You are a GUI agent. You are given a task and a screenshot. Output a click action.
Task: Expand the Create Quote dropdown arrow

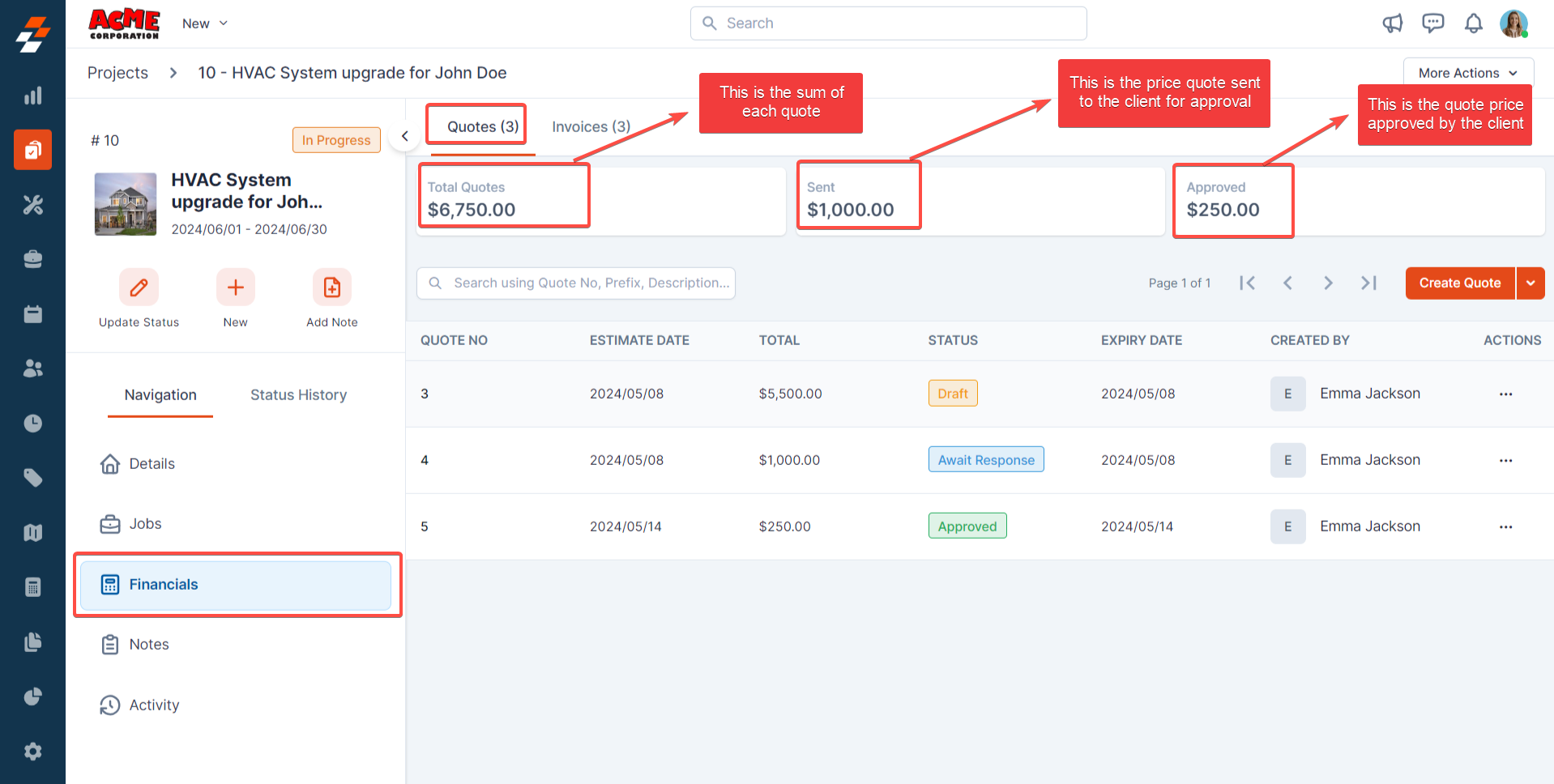pyautogui.click(x=1531, y=283)
